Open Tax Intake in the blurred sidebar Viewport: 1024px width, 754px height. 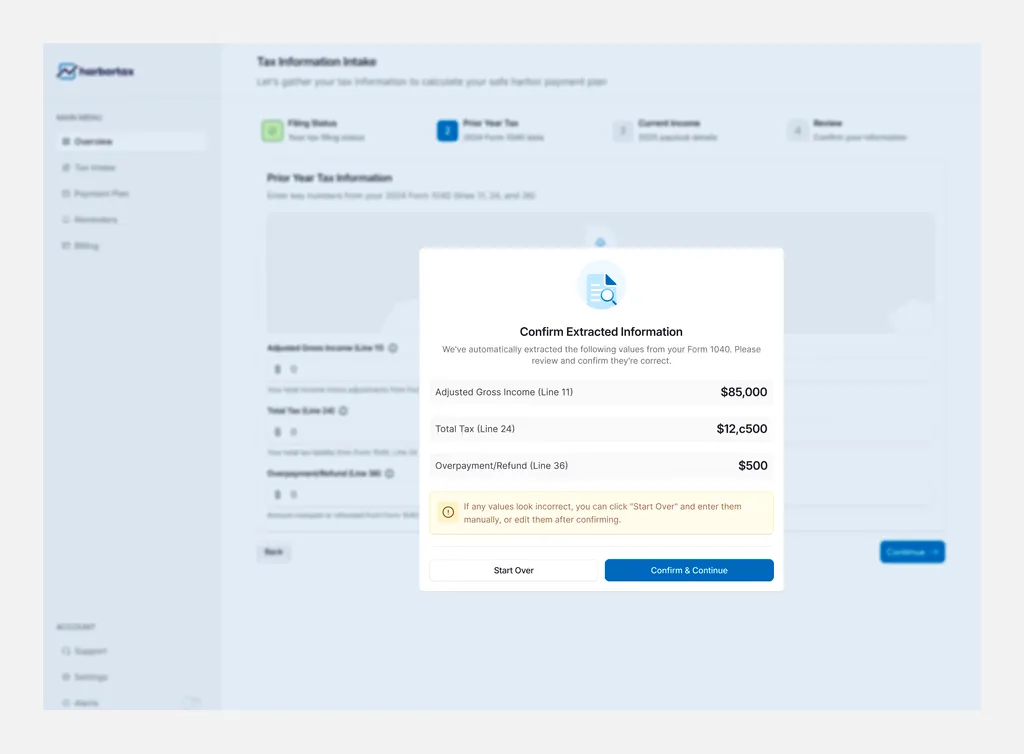point(131,168)
